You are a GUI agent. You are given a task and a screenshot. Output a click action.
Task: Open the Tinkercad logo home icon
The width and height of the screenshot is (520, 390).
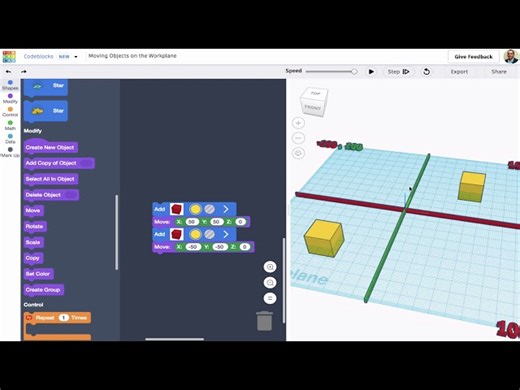pyautogui.click(x=9, y=57)
